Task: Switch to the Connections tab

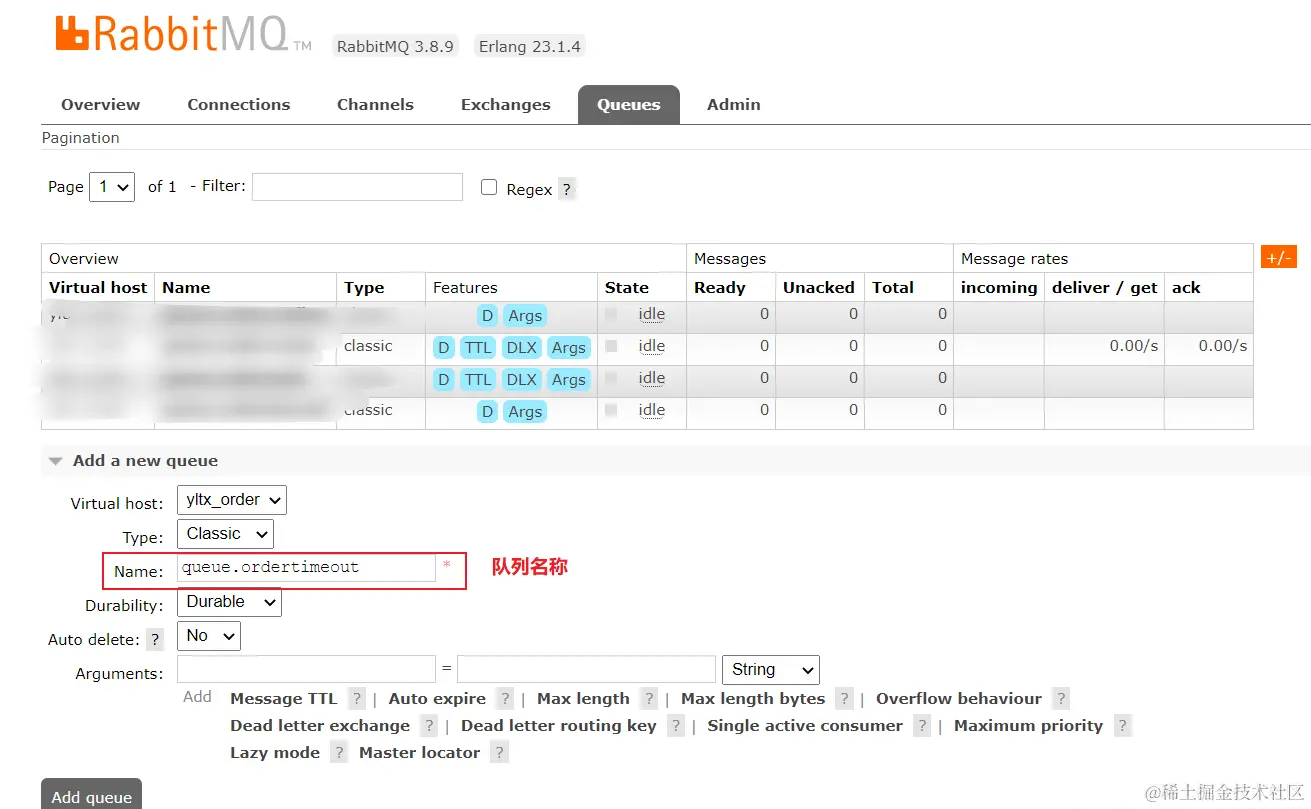Action: coord(239,104)
